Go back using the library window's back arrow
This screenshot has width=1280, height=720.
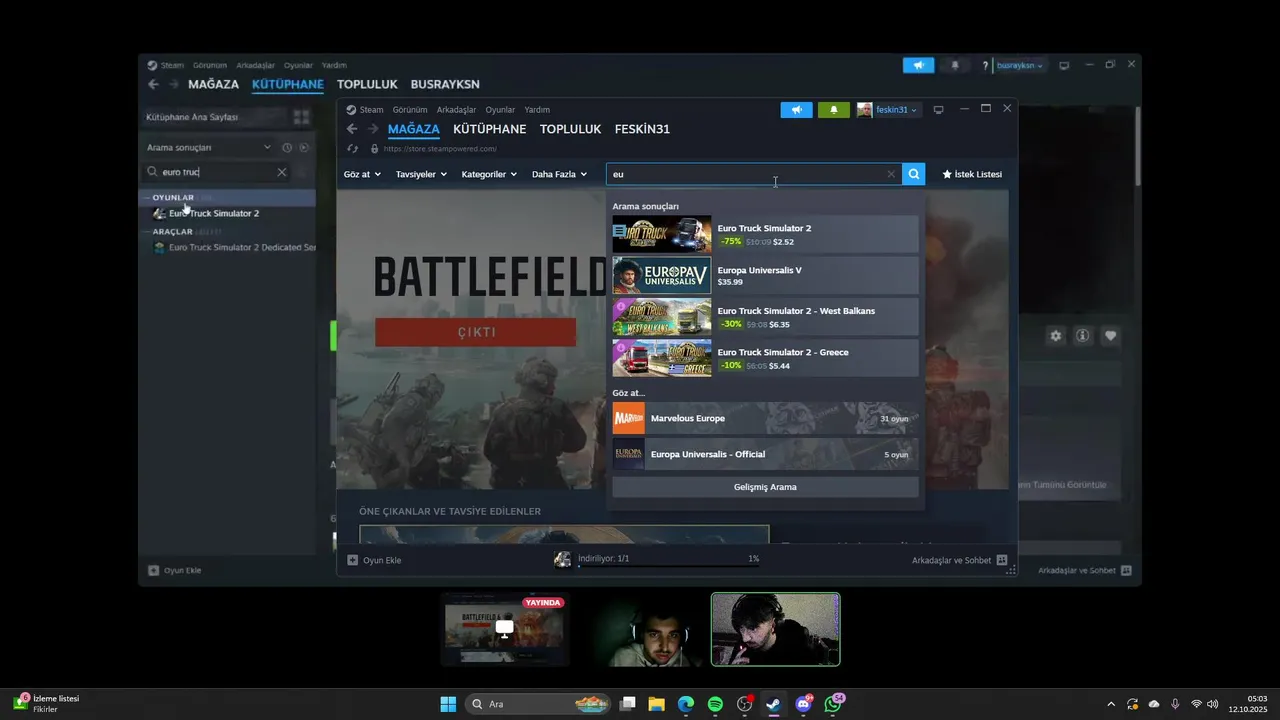[x=153, y=85]
